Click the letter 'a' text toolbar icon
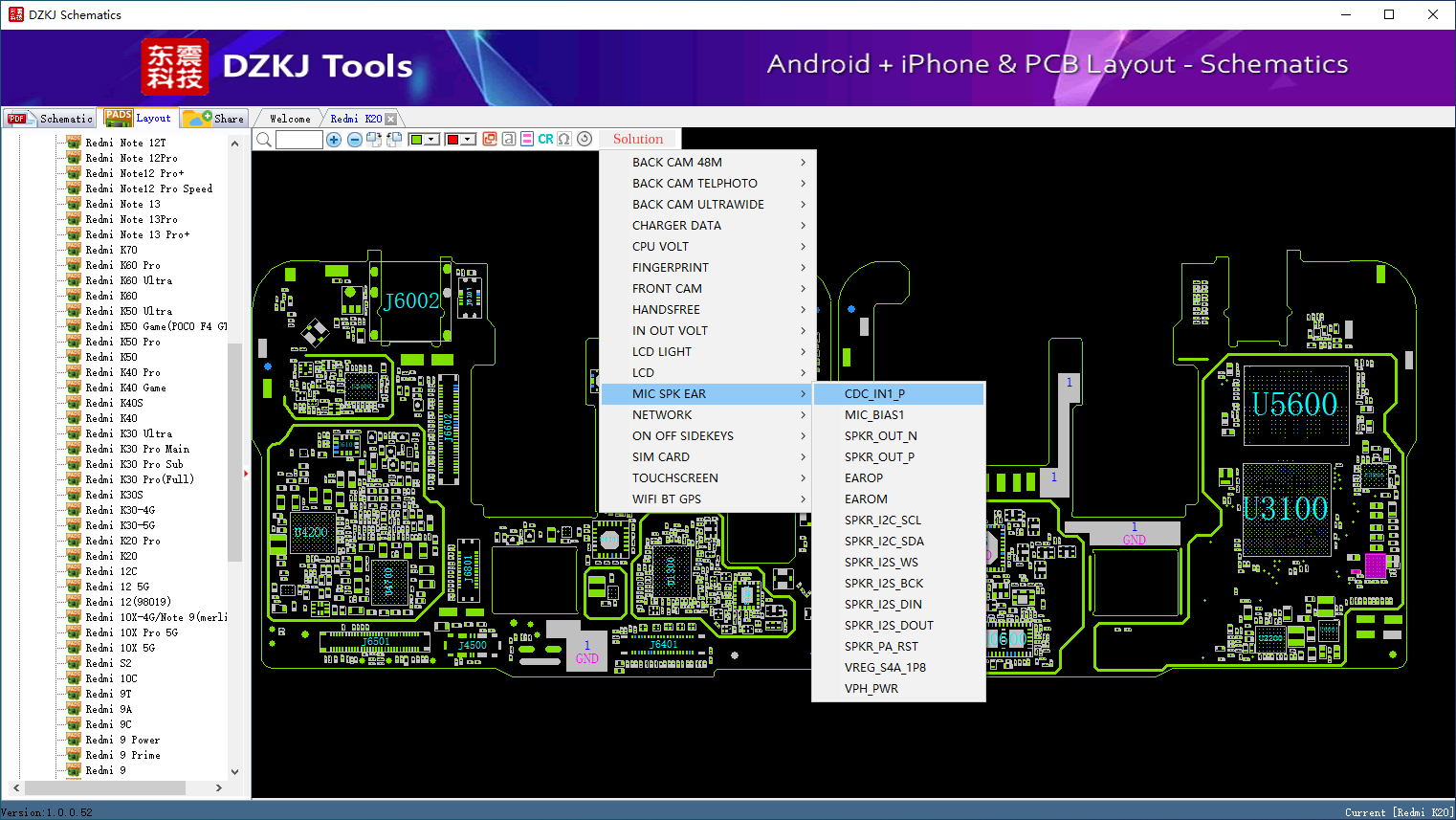The width and height of the screenshot is (1456, 820). coord(509,140)
